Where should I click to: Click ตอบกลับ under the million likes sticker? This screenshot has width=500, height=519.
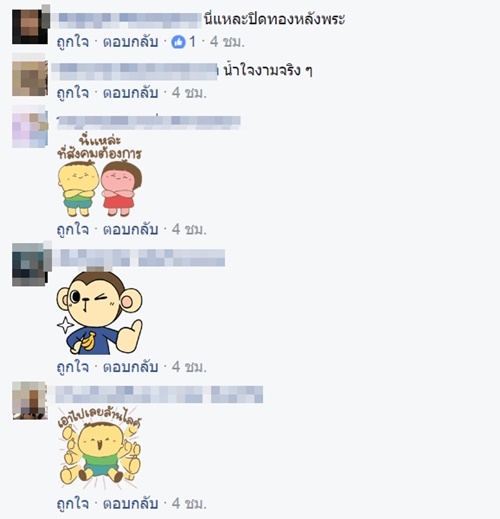pyautogui.click(x=130, y=504)
